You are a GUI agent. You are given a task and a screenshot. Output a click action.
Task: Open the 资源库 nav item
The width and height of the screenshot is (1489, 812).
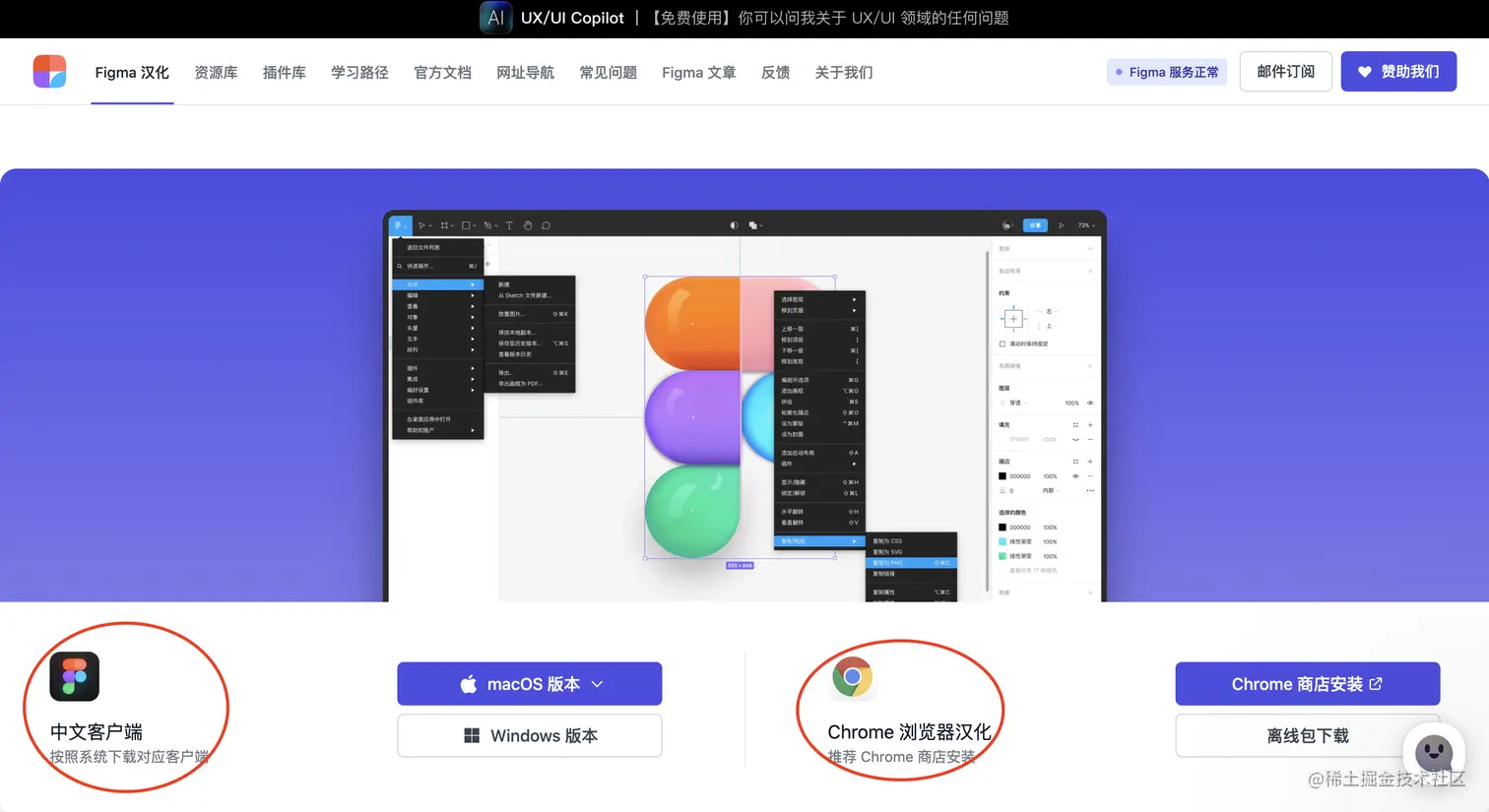pos(216,73)
